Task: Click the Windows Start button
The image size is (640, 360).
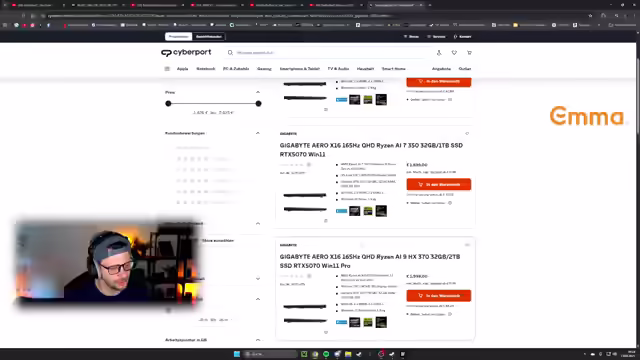Action: tap(237, 354)
